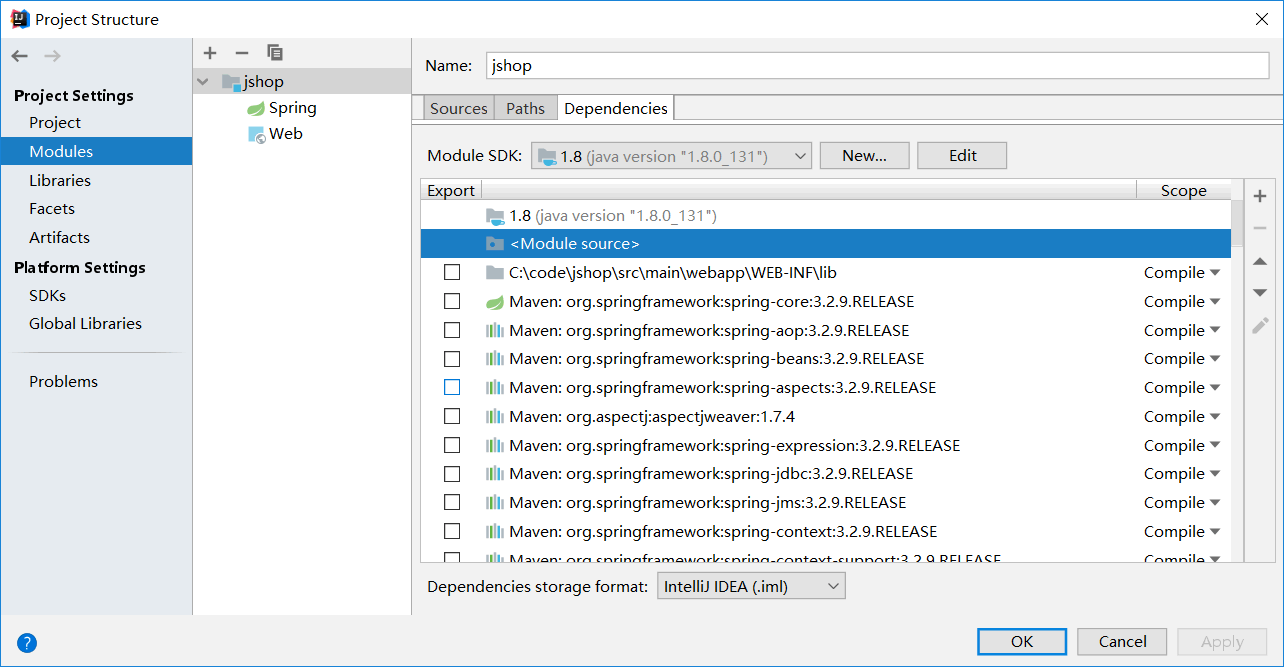Move dependency up with the up arrow icon
This screenshot has height=667, width=1284.
pos(1260,261)
